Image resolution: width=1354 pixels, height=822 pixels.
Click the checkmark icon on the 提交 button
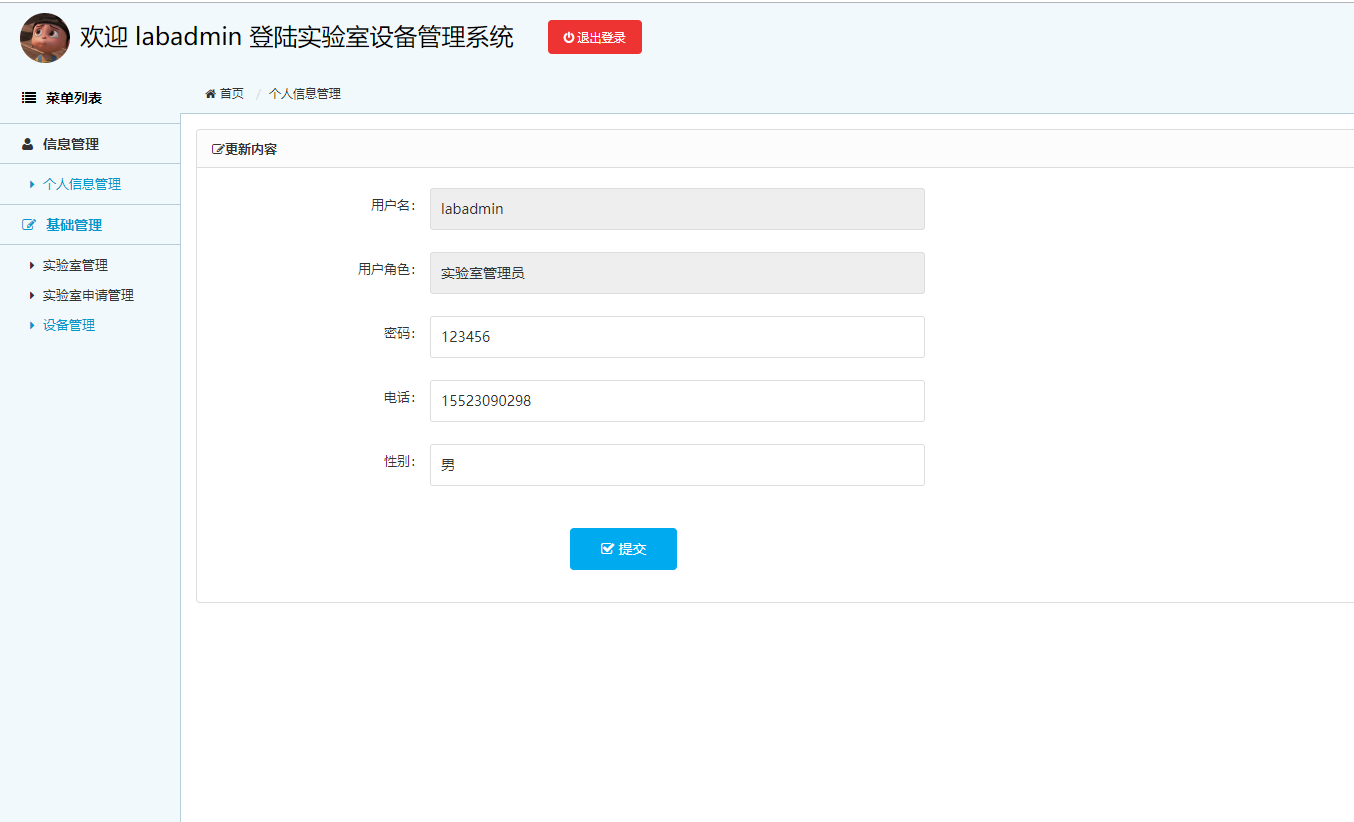[x=606, y=548]
